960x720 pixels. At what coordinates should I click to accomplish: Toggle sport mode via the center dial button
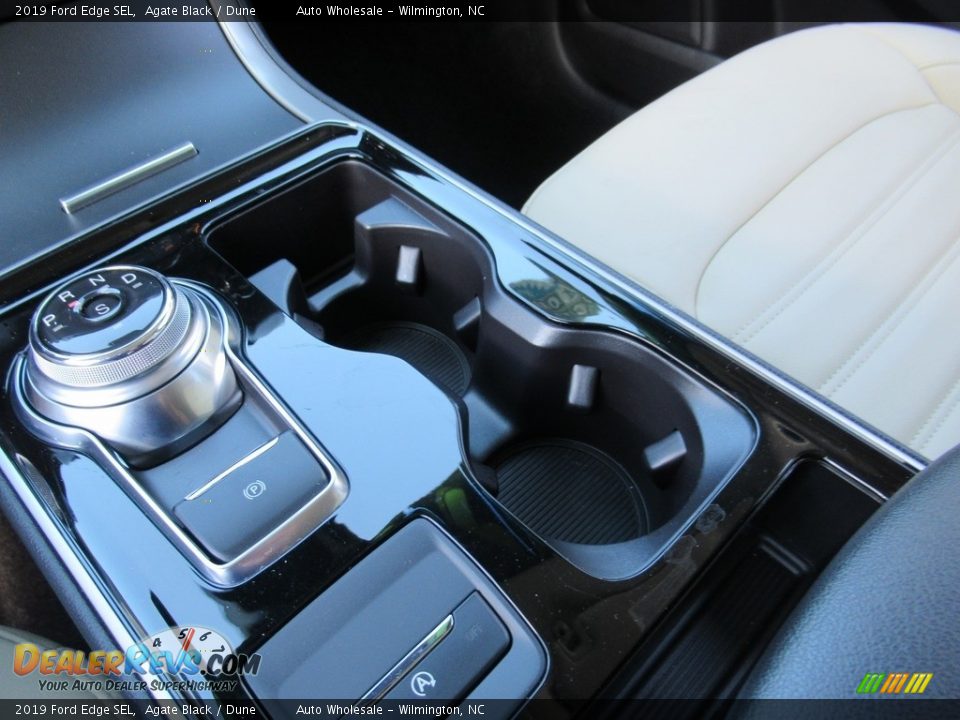coord(101,306)
